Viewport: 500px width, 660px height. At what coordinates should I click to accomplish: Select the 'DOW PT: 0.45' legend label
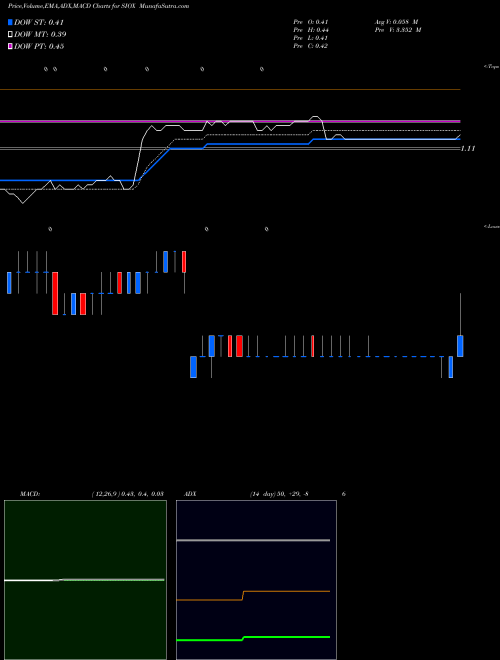tap(39, 47)
